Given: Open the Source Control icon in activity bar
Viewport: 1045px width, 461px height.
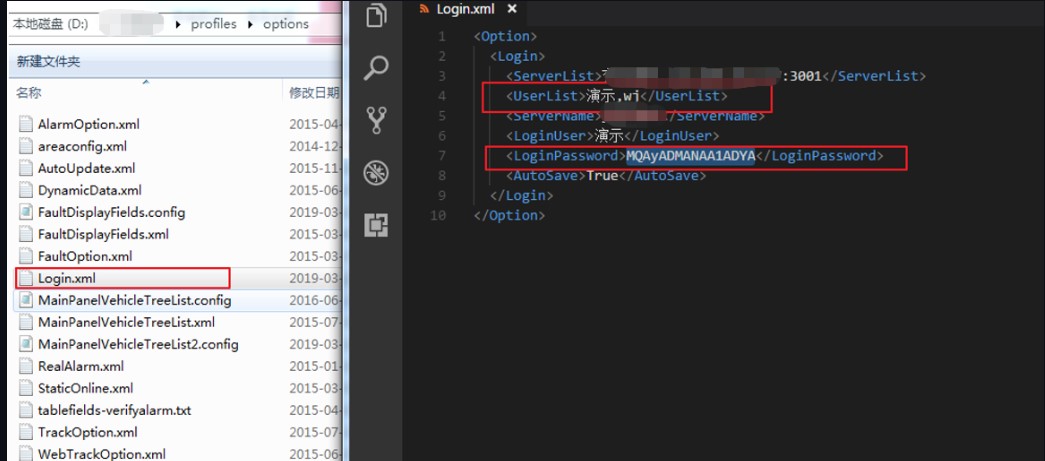Looking at the screenshot, I should tap(377, 121).
